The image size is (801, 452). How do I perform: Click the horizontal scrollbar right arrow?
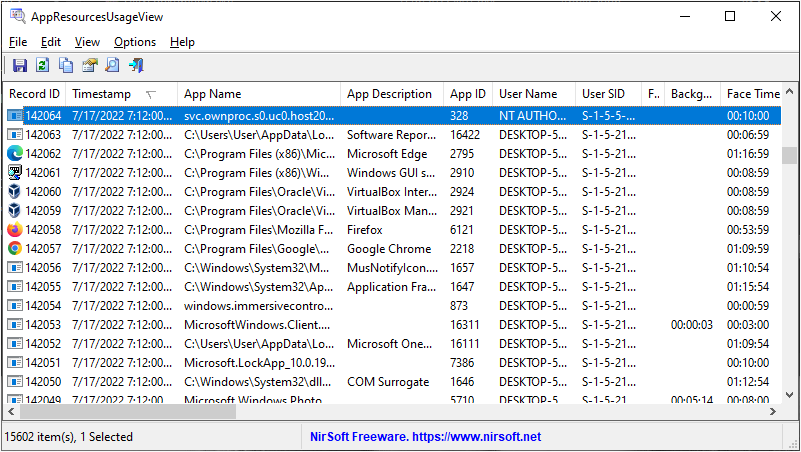pos(773,411)
